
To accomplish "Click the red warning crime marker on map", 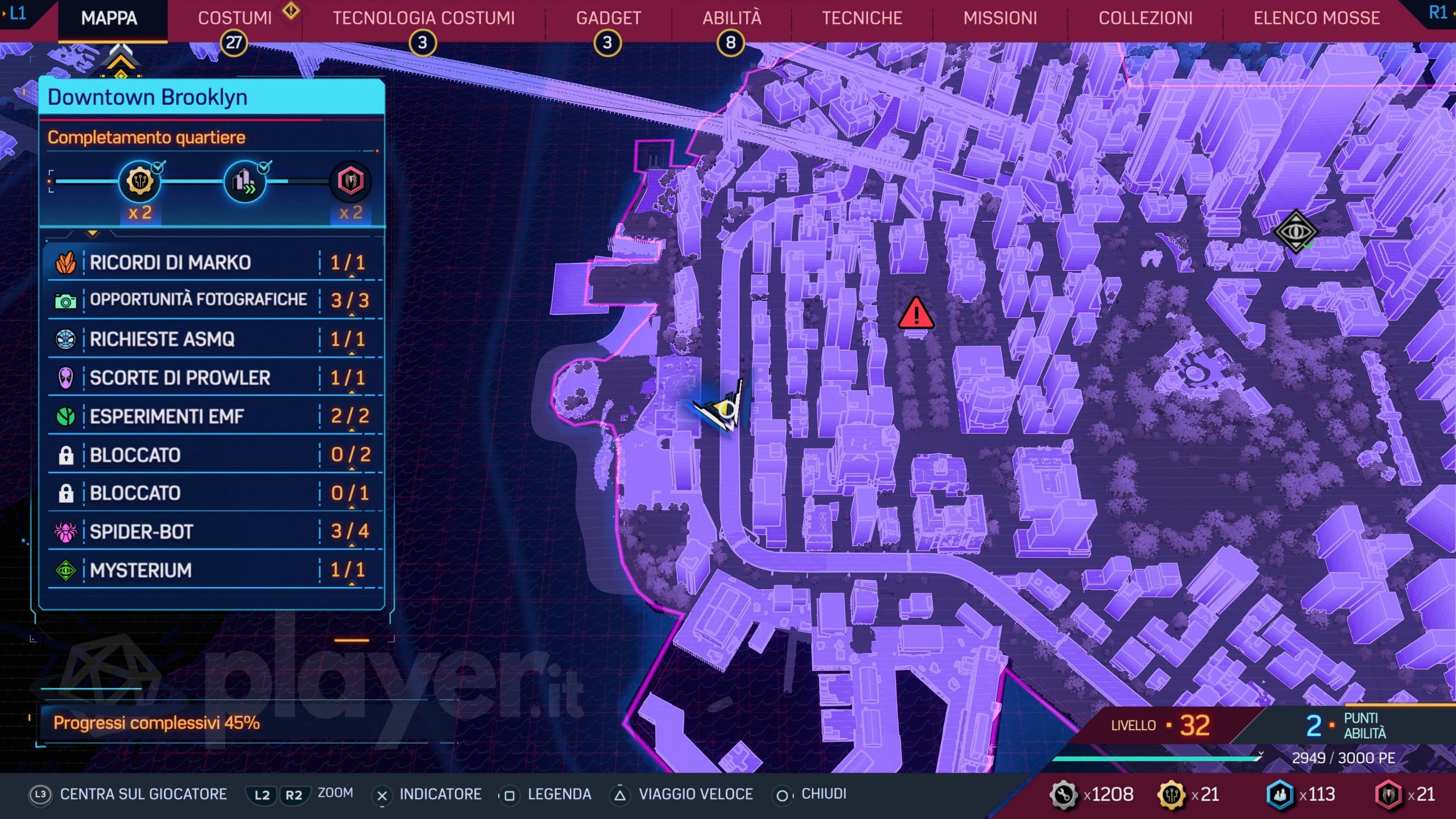I will point(915,314).
